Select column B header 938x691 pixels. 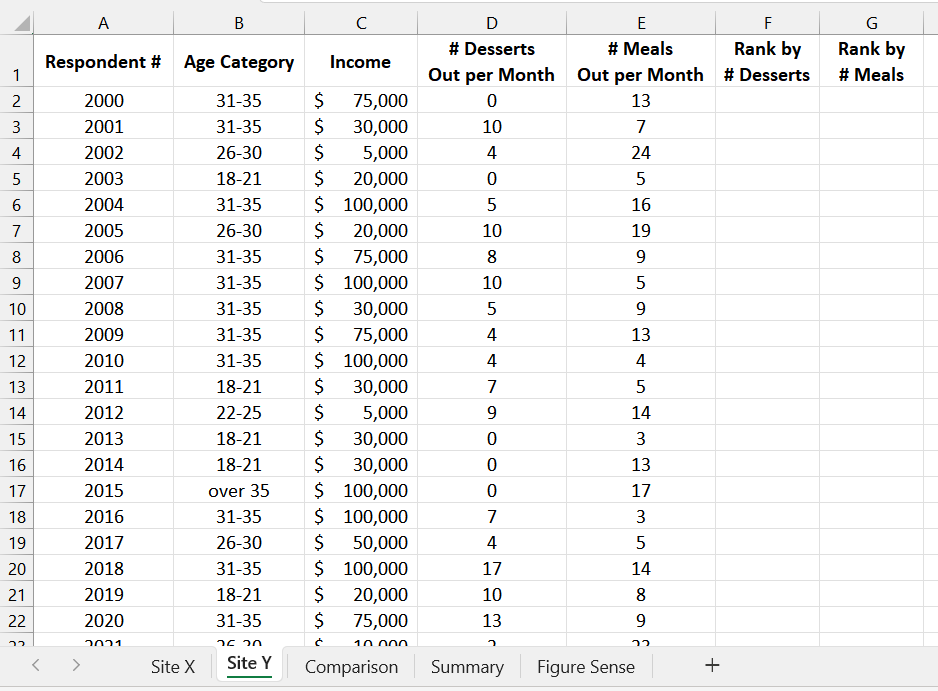point(239,23)
